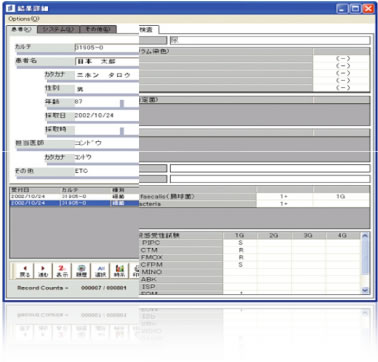This screenshot has width=378, height=362.
Task: Click the ABK row label
Action: pos(149,279)
